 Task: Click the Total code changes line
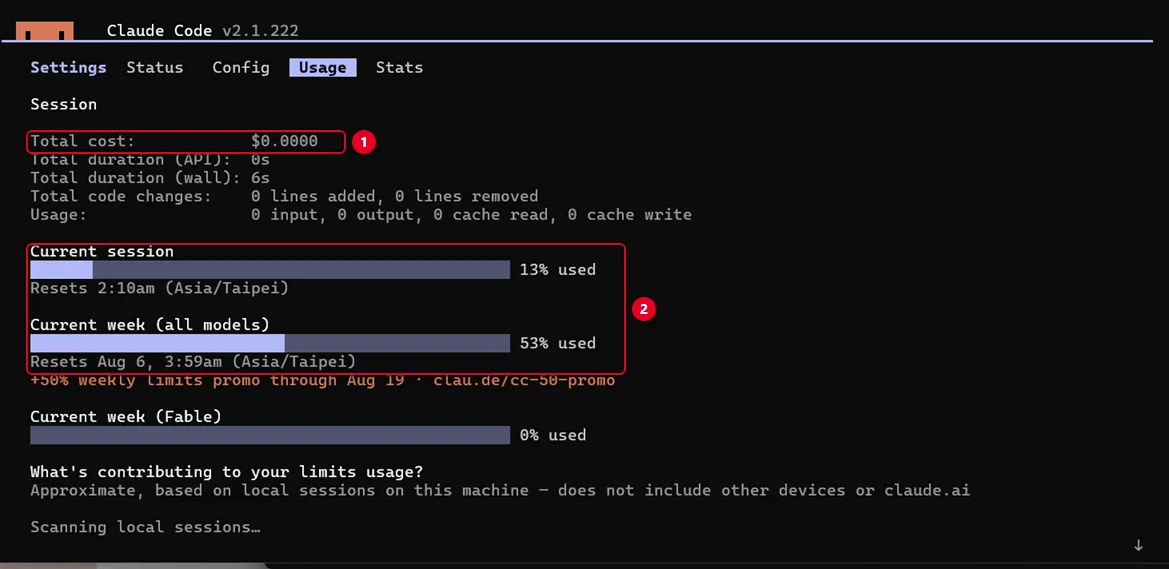click(x=284, y=196)
